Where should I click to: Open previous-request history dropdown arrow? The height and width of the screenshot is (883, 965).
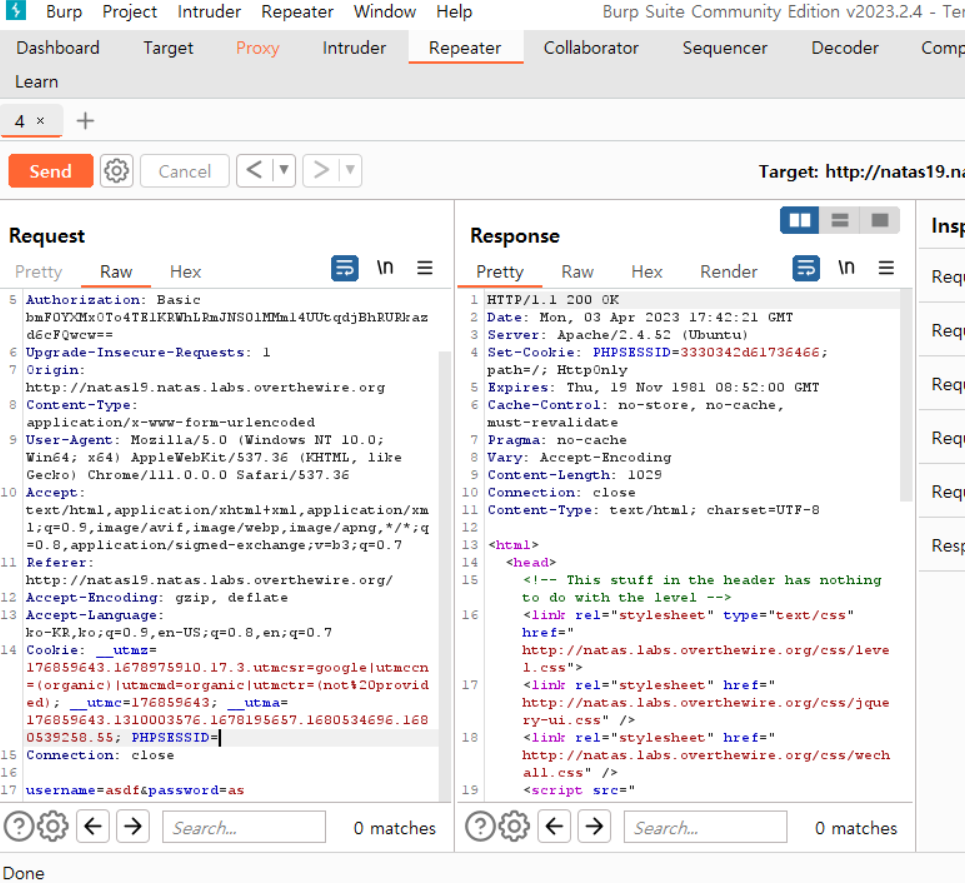point(284,170)
